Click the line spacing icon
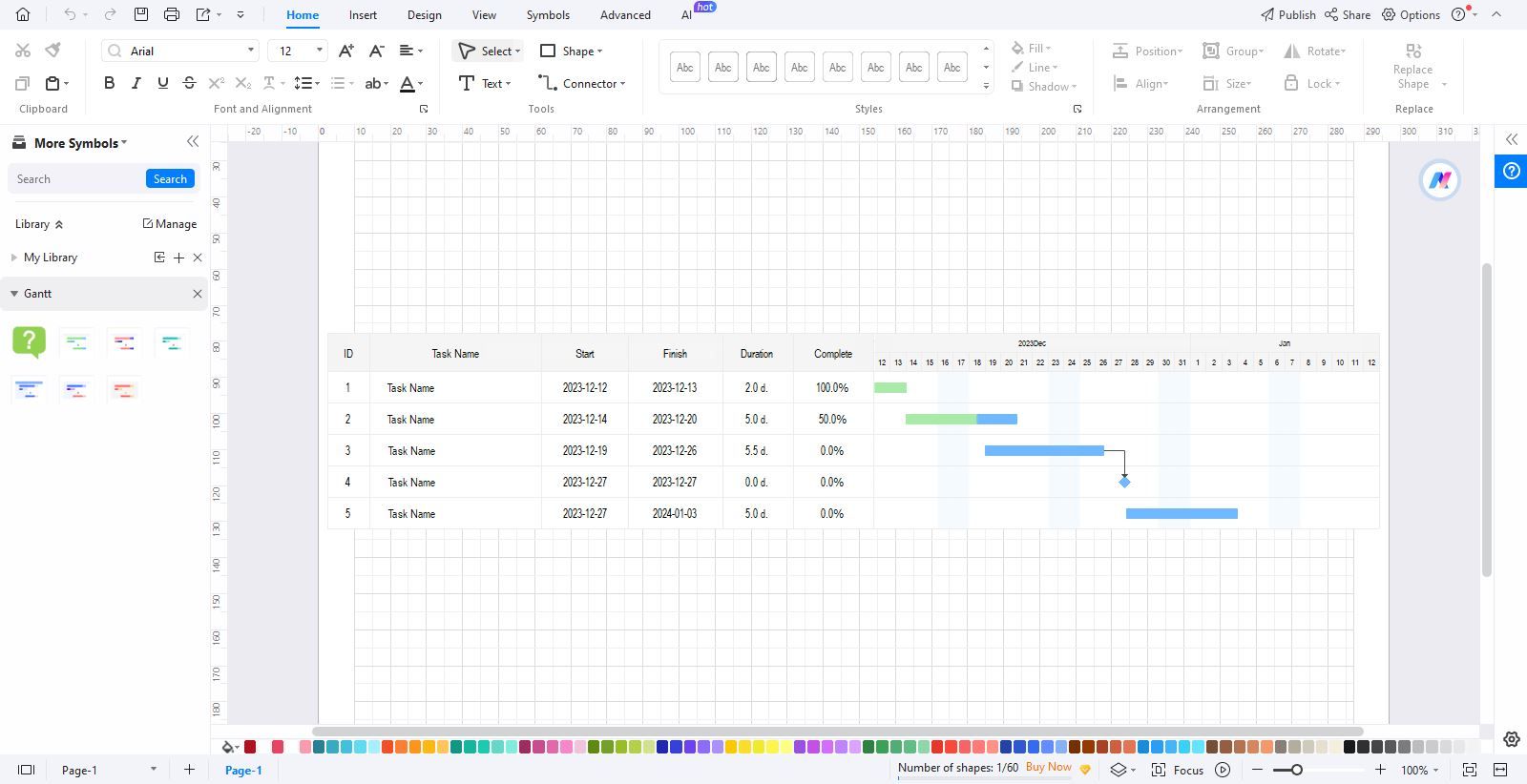 click(x=303, y=83)
